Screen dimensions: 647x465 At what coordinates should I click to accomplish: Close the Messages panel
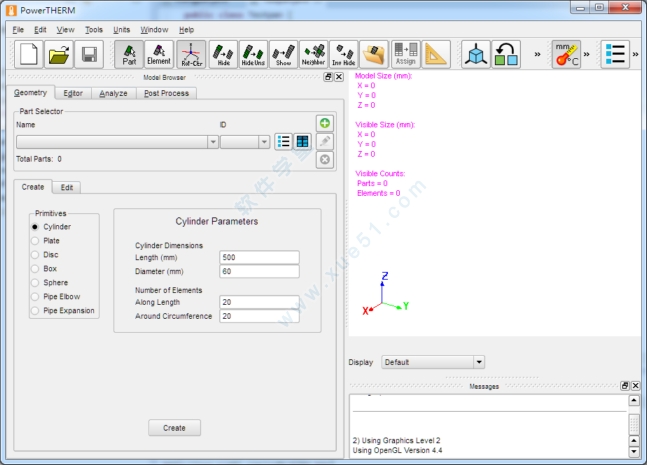[635, 386]
